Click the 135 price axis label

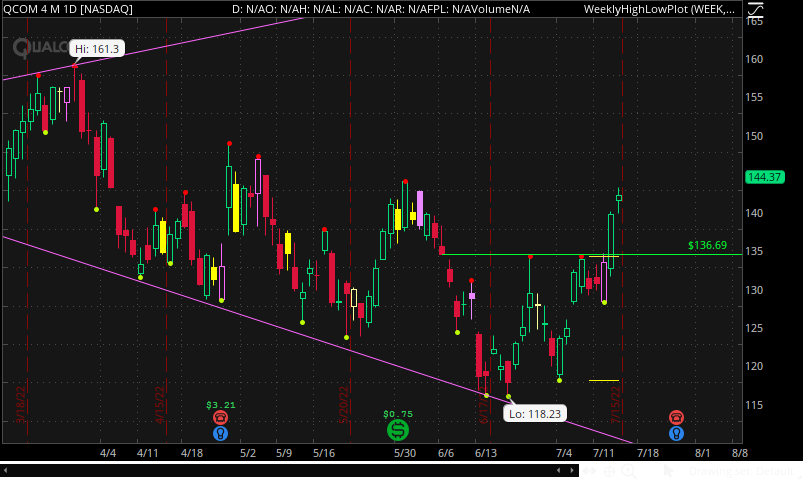(x=754, y=251)
